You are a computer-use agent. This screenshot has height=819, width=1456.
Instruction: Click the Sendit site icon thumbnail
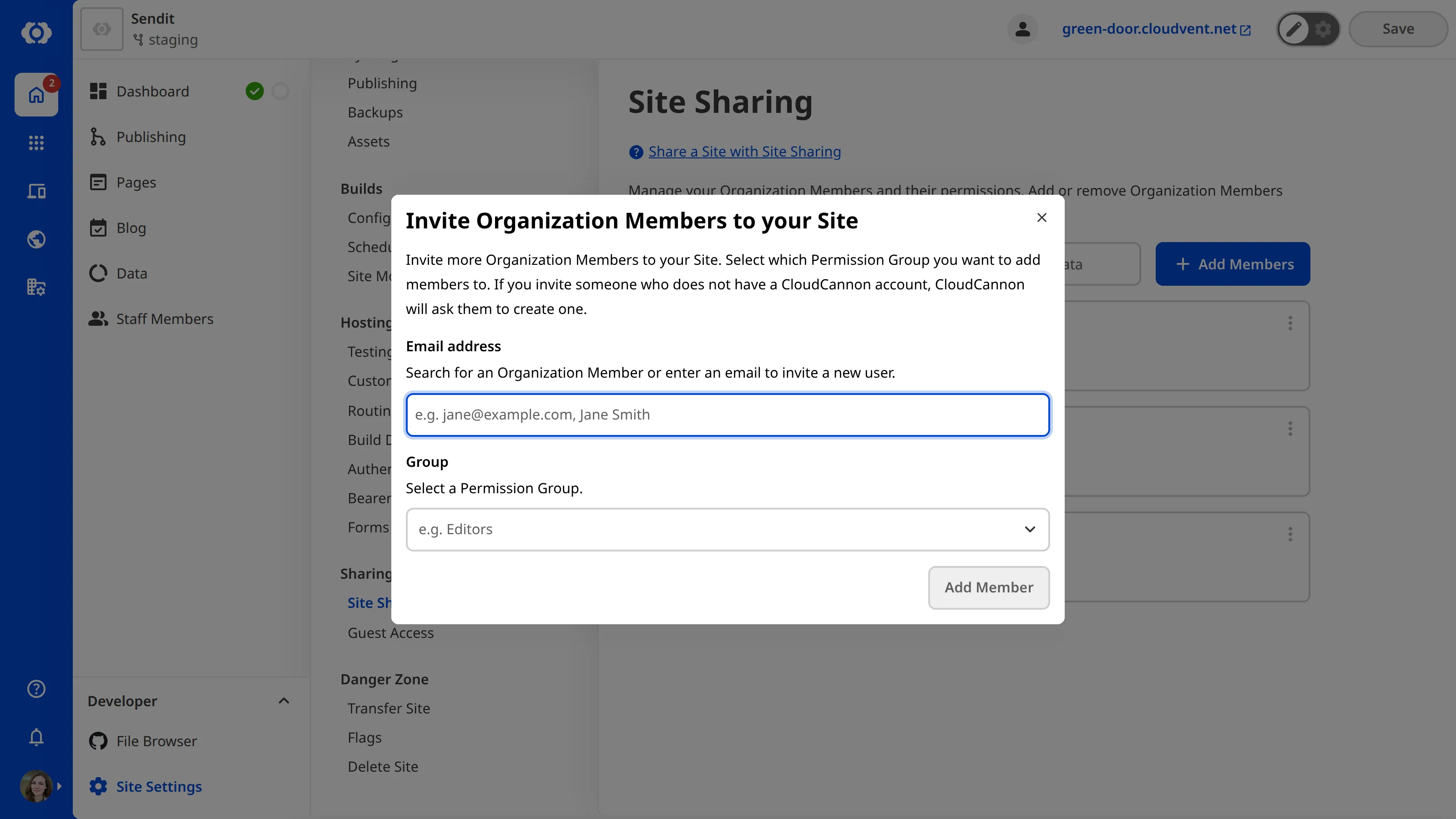[x=102, y=29]
